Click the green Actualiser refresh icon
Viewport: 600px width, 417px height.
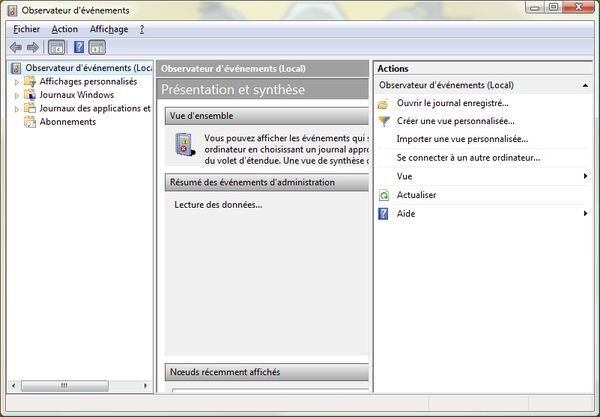click(x=384, y=195)
